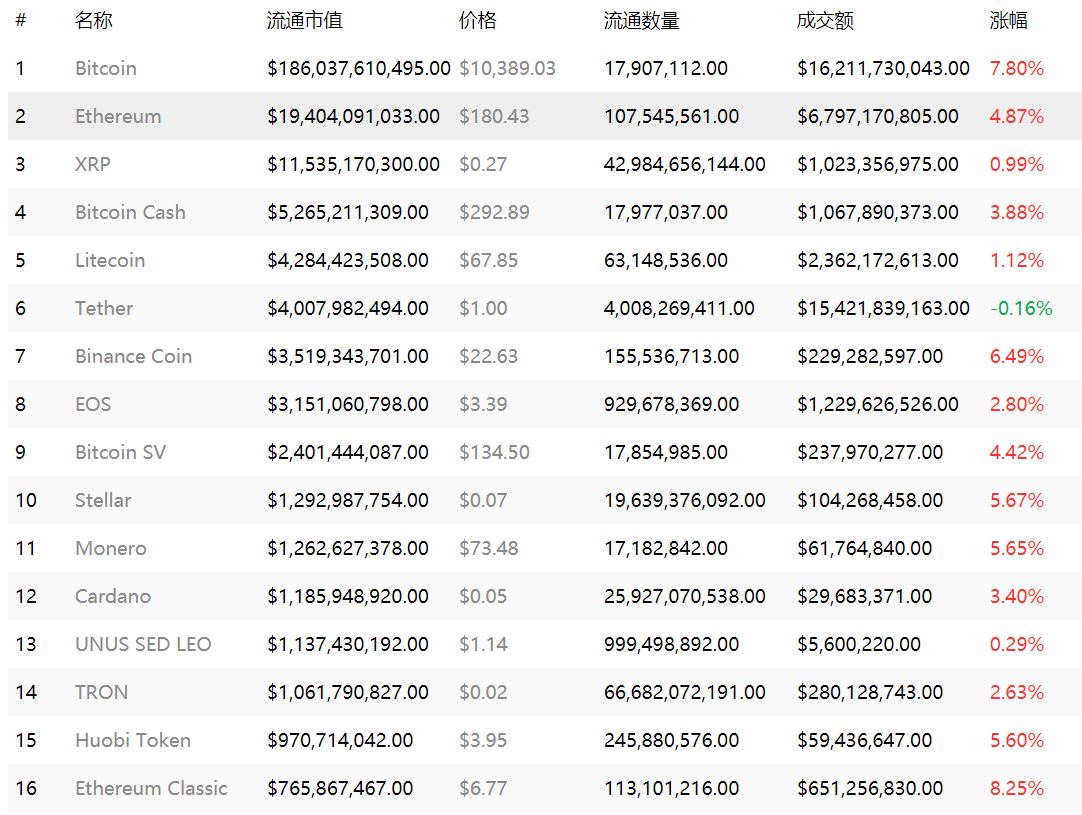Click the 名称 column header

[94, 21]
